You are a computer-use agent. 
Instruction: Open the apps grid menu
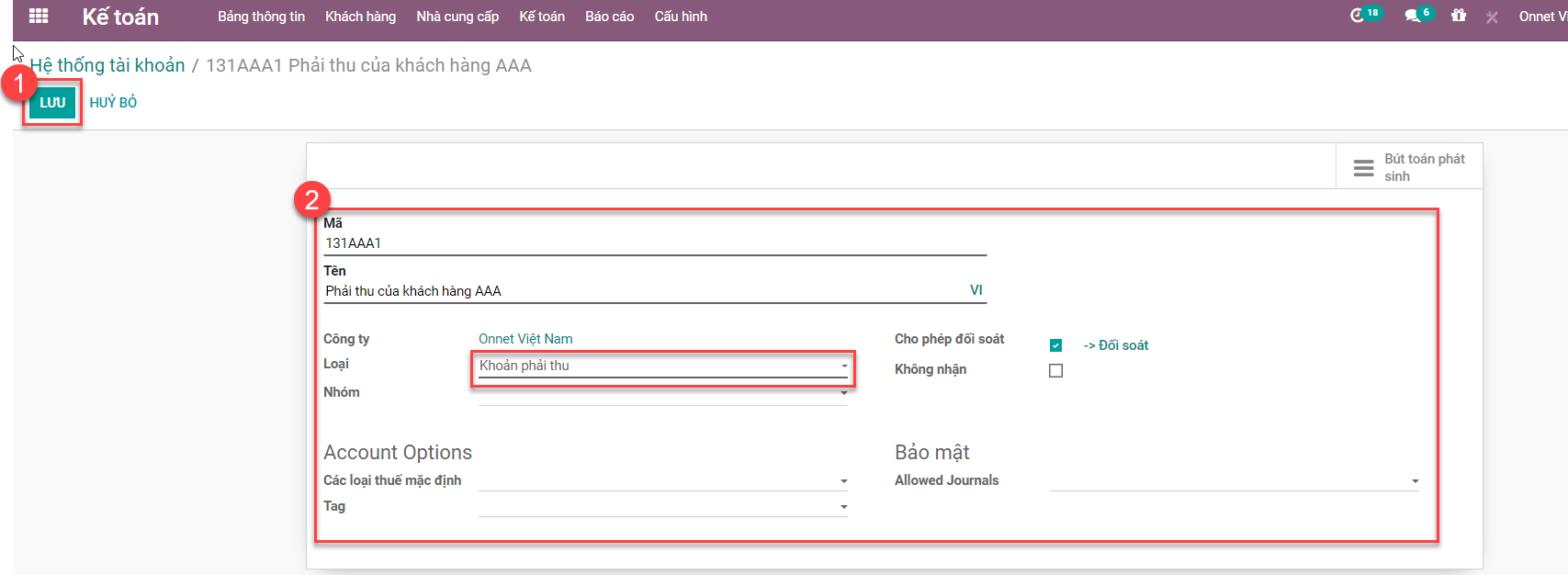(x=39, y=17)
